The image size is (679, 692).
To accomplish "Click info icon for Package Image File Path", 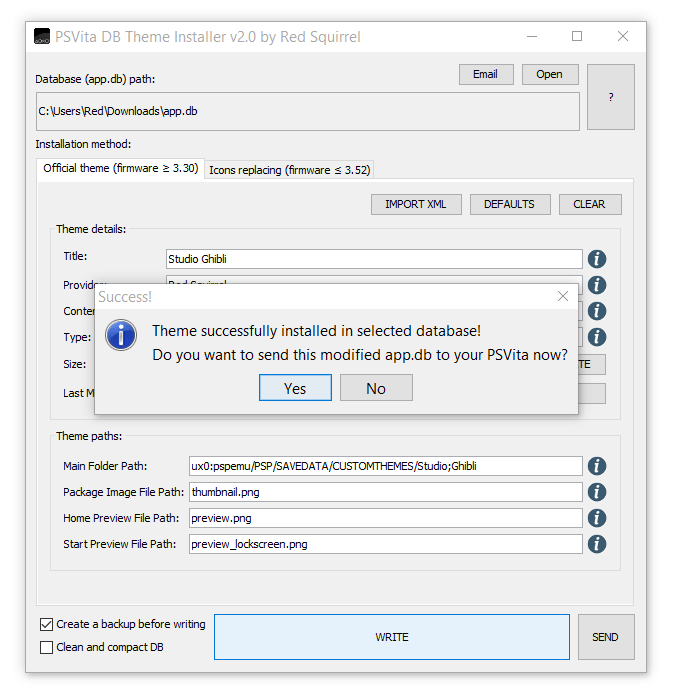I will tap(597, 492).
